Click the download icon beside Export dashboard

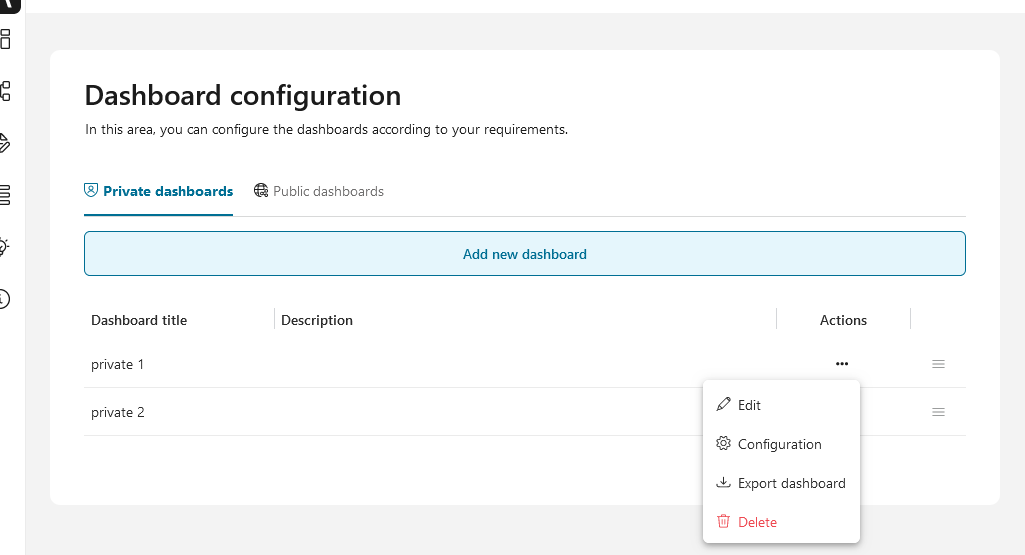(x=723, y=482)
